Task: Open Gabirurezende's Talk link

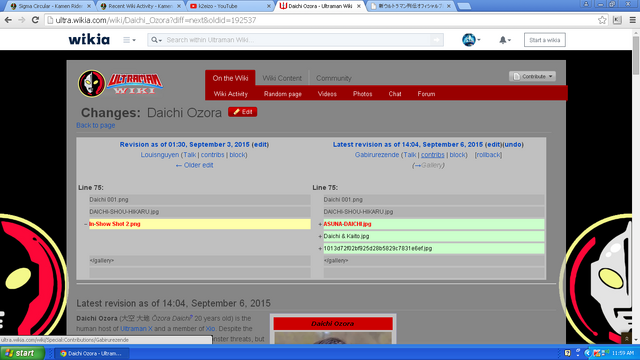Action: (x=409, y=155)
